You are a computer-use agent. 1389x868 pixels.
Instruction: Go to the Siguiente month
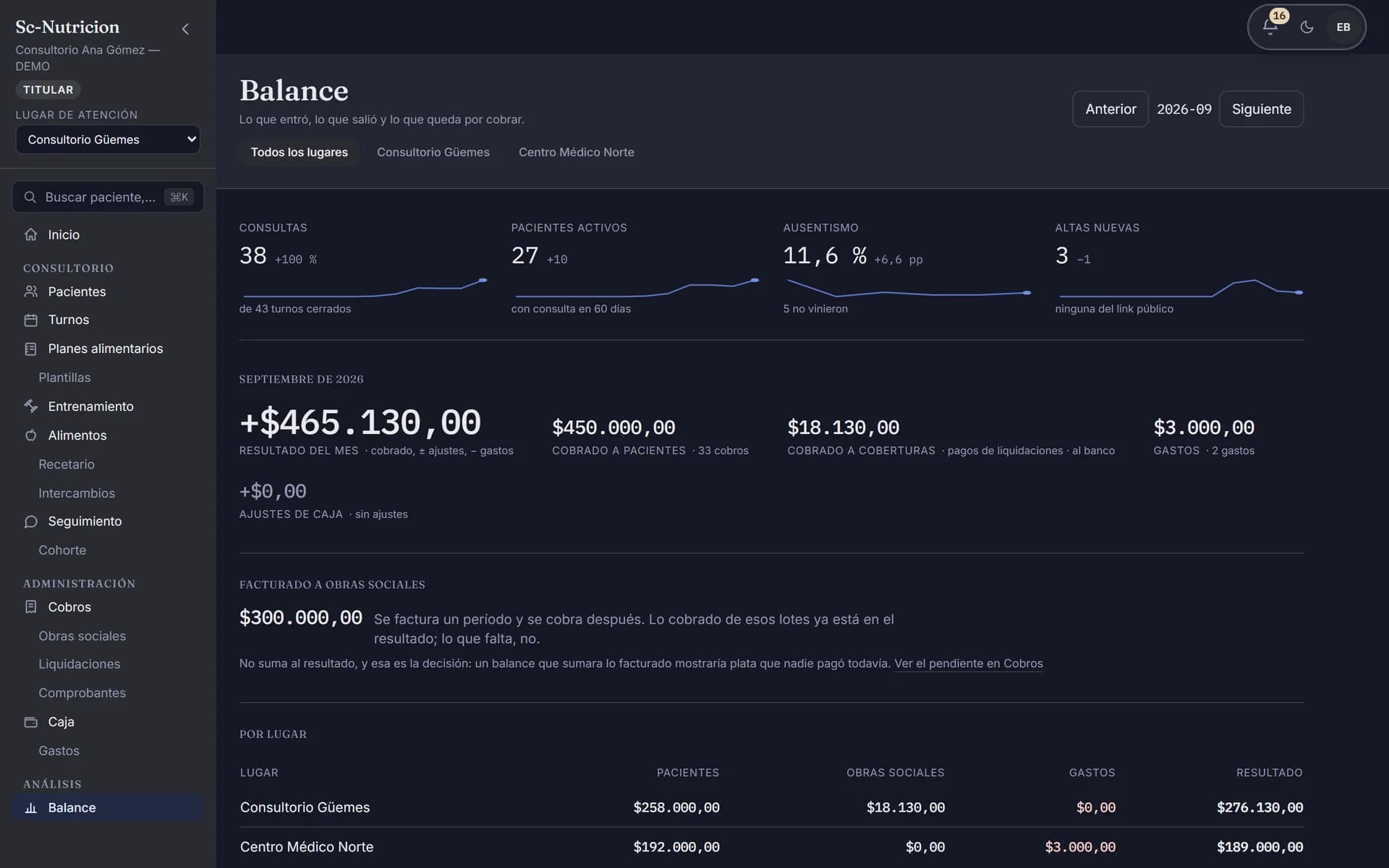pos(1262,109)
